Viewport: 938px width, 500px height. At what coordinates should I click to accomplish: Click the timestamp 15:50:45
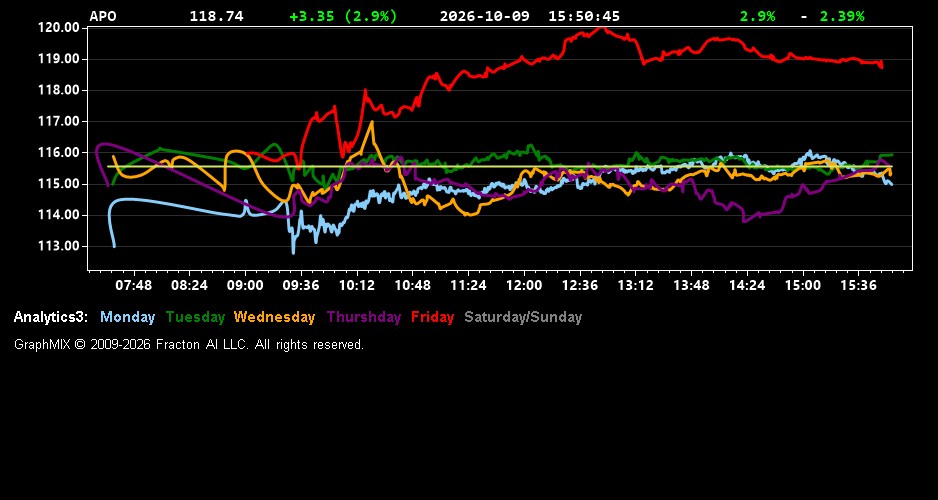(x=584, y=16)
